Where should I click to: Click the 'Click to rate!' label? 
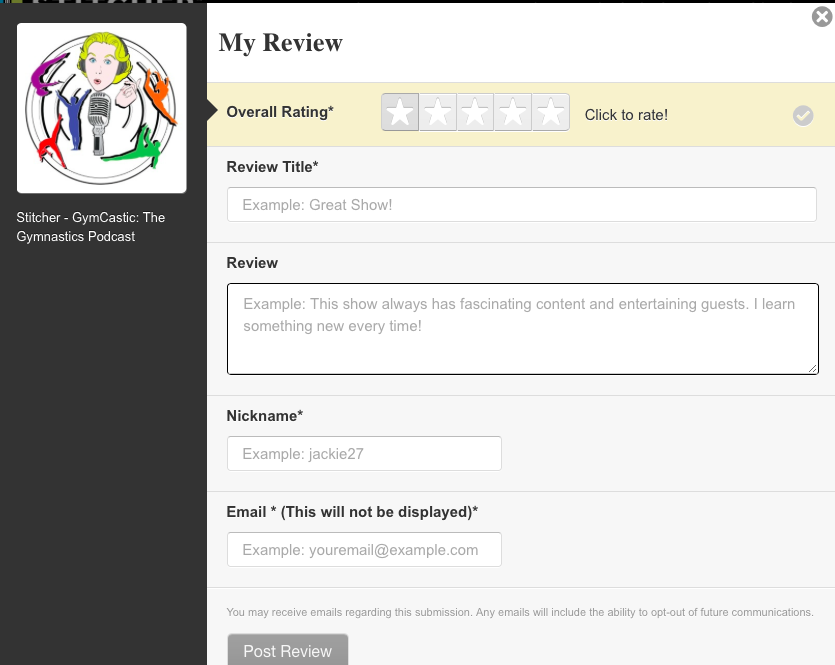pos(626,115)
